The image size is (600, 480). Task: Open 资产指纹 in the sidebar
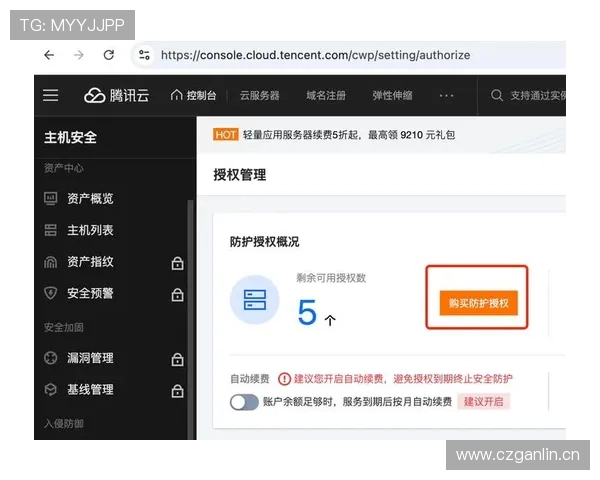click(x=90, y=262)
